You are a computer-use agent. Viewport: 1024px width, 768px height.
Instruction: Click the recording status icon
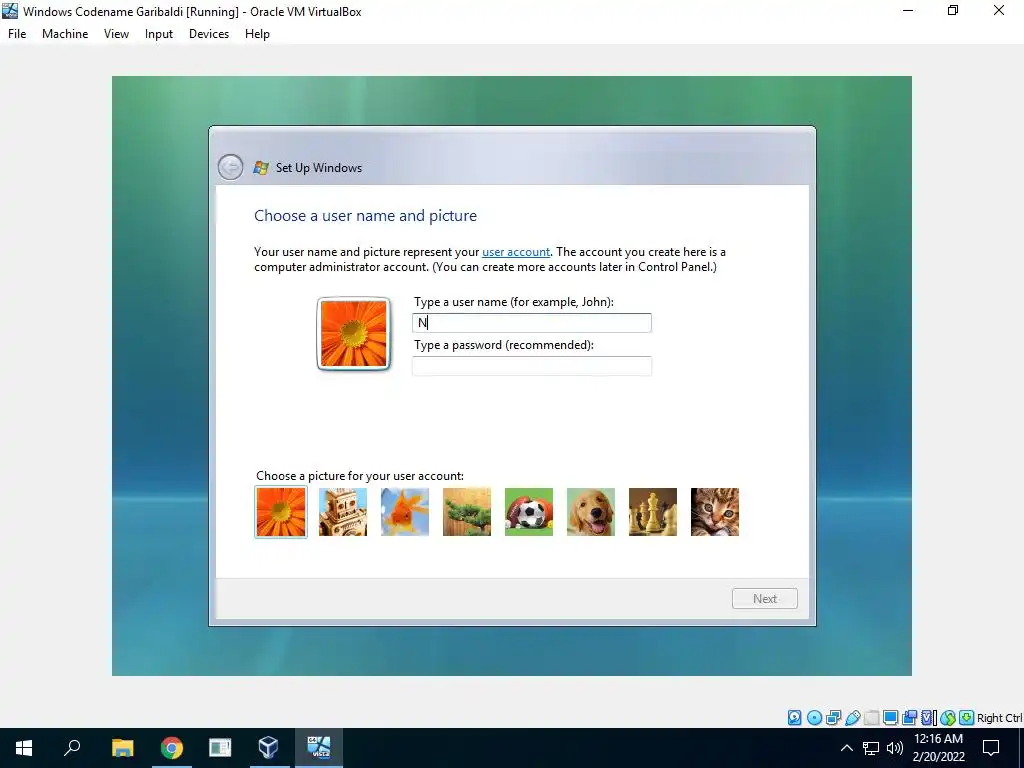click(909, 718)
